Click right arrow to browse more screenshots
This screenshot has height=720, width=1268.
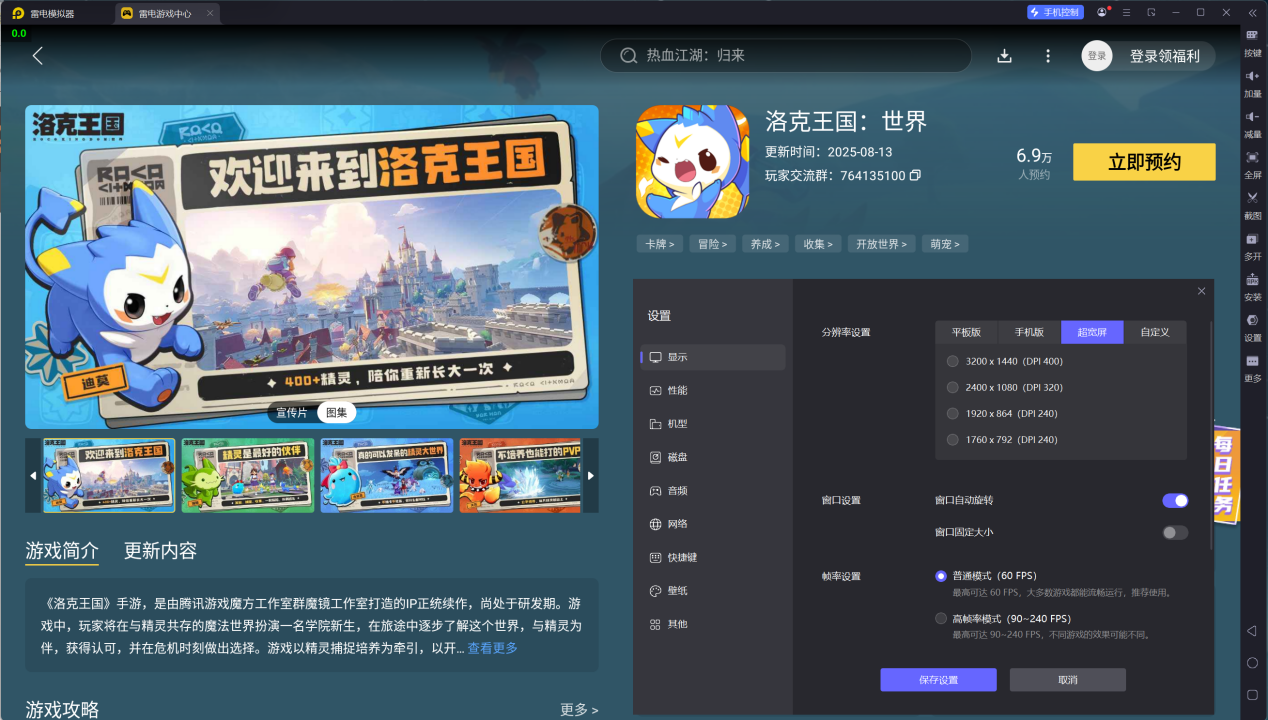coord(591,476)
